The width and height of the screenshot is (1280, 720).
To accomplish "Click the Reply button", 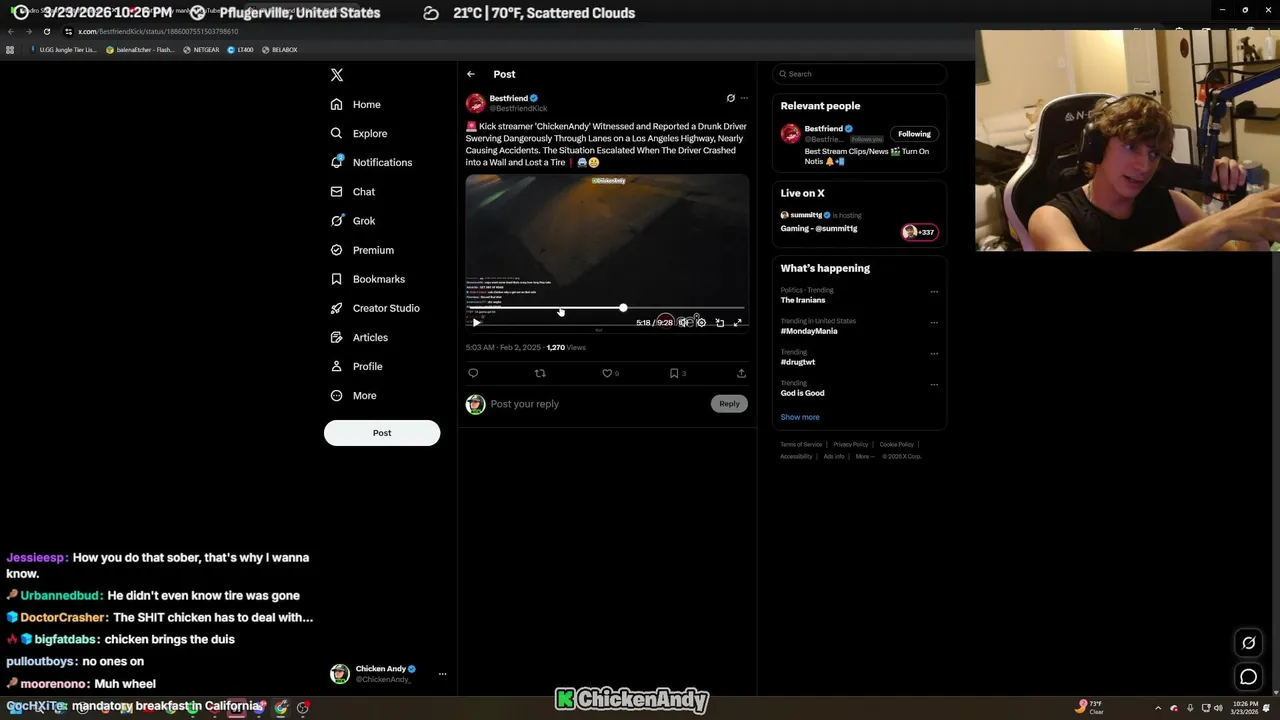I will pyautogui.click(x=729, y=404).
